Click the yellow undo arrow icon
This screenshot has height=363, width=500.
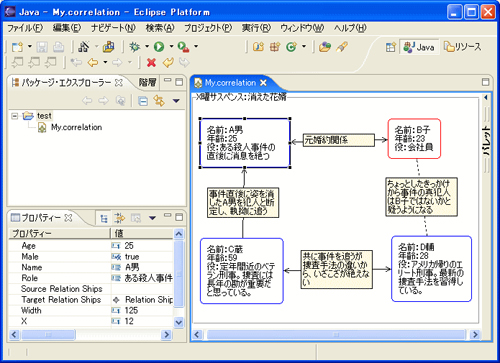coord(168,62)
